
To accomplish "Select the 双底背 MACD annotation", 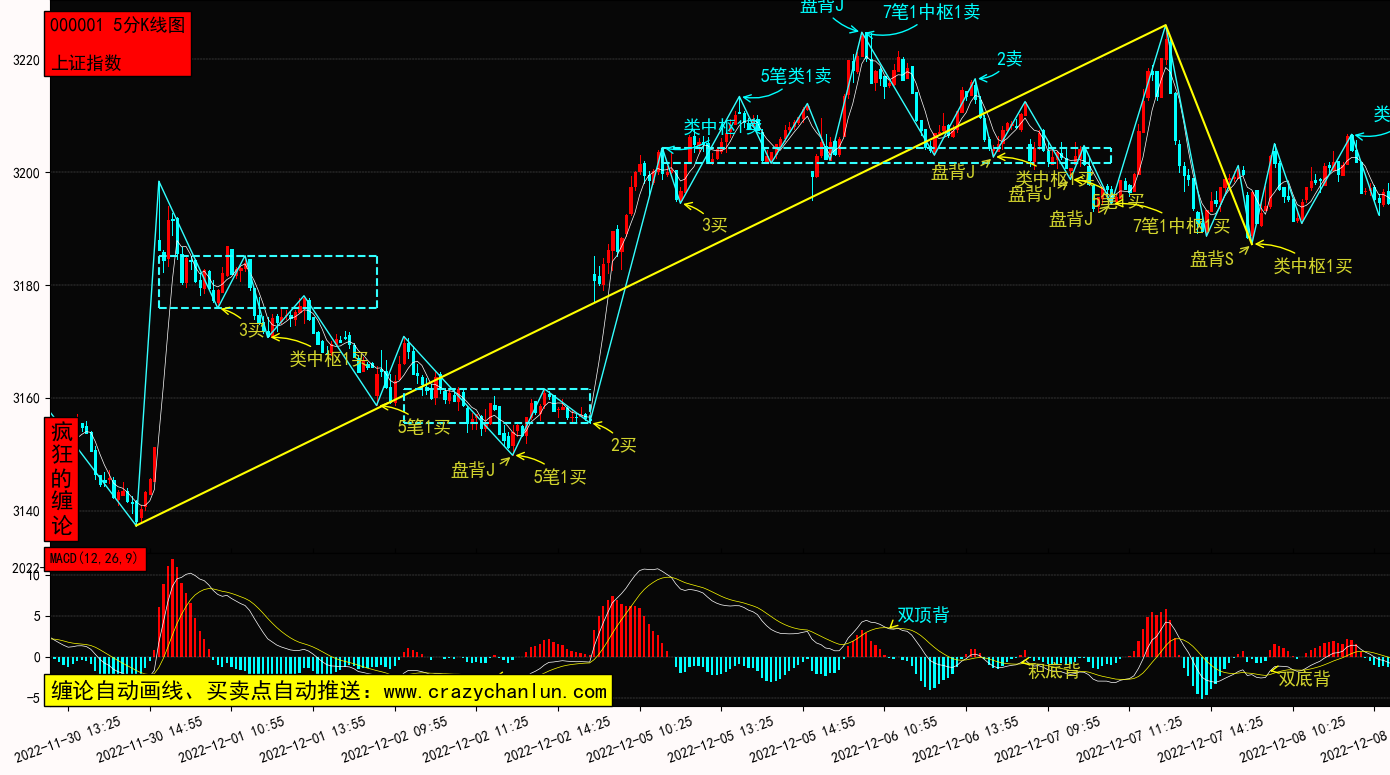I will tap(1305, 679).
